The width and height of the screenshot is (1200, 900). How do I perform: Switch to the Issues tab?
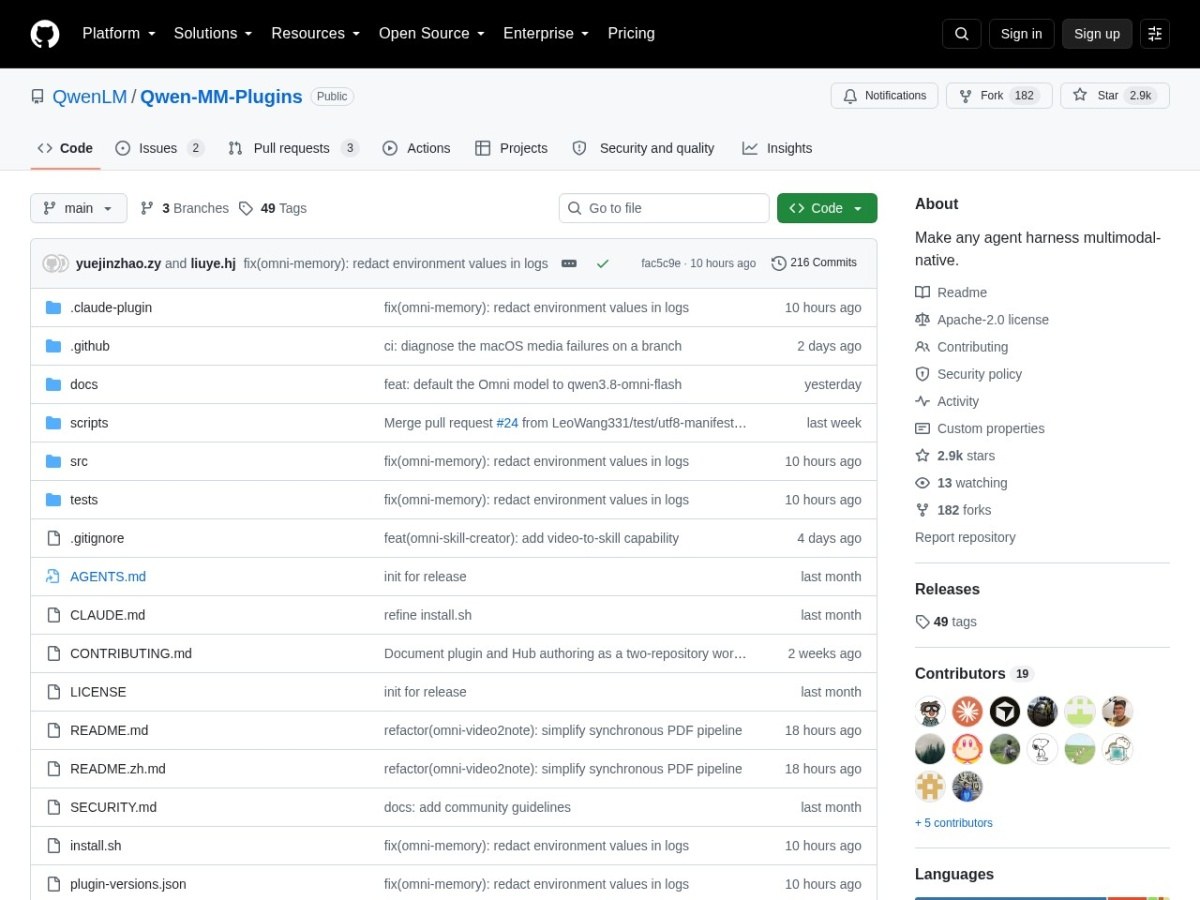[160, 148]
